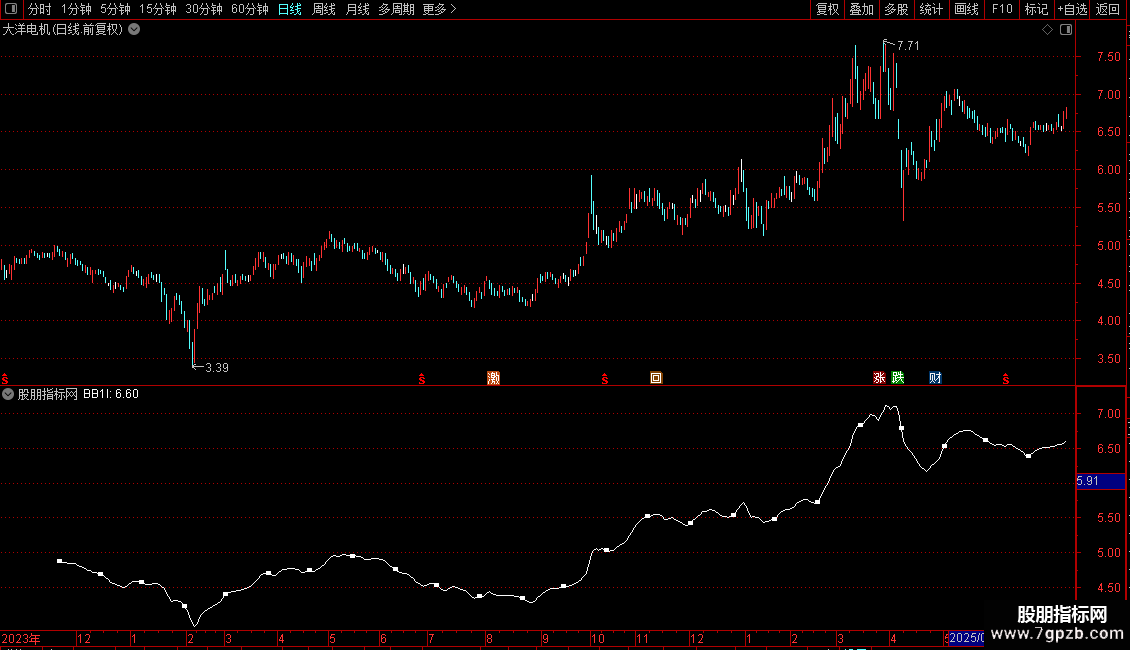Click the panel layout icon at top-left
Viewport: 1130px width, 650px height.
(11, 9)
